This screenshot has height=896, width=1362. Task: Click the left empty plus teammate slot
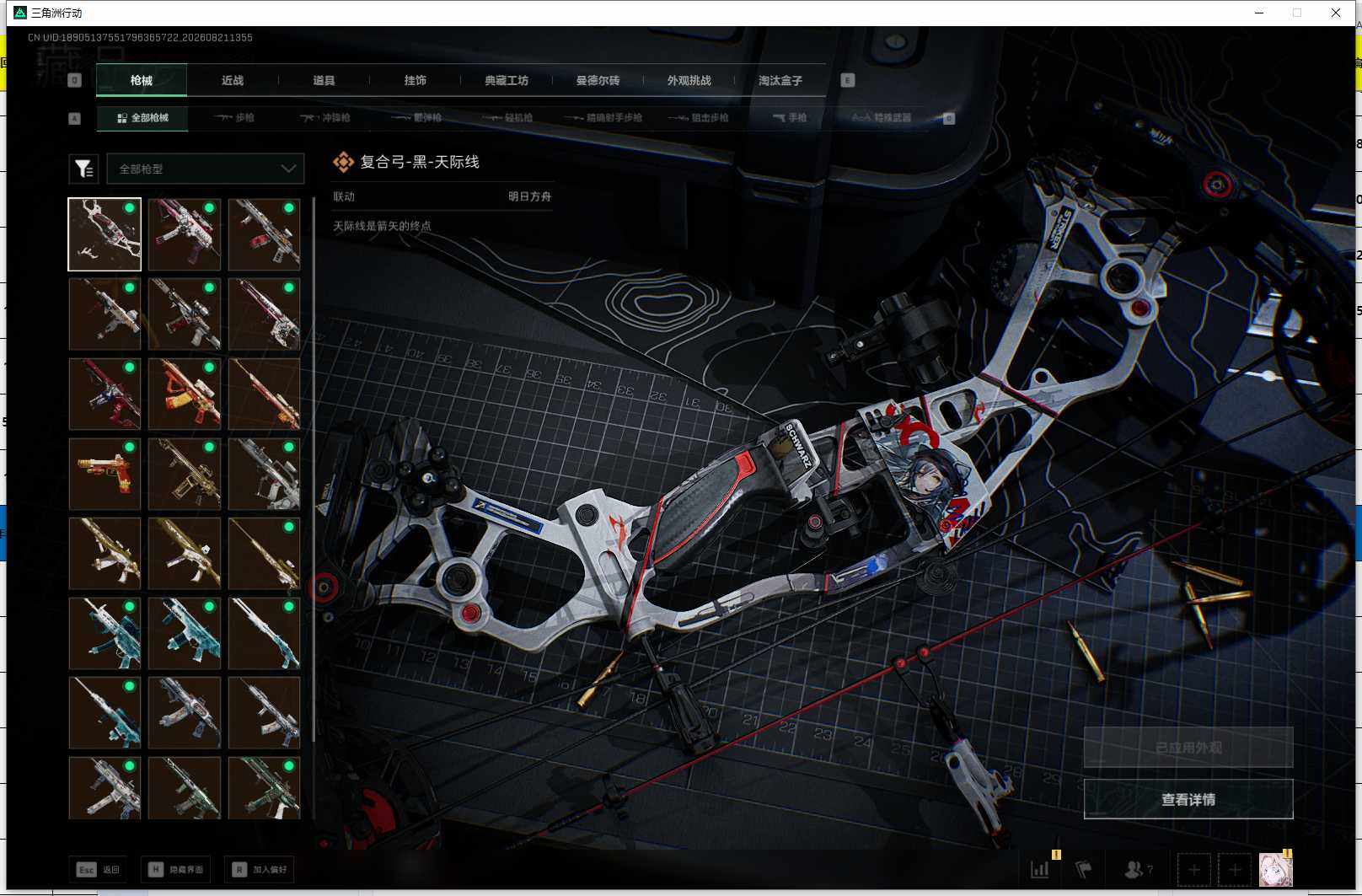1194,869
